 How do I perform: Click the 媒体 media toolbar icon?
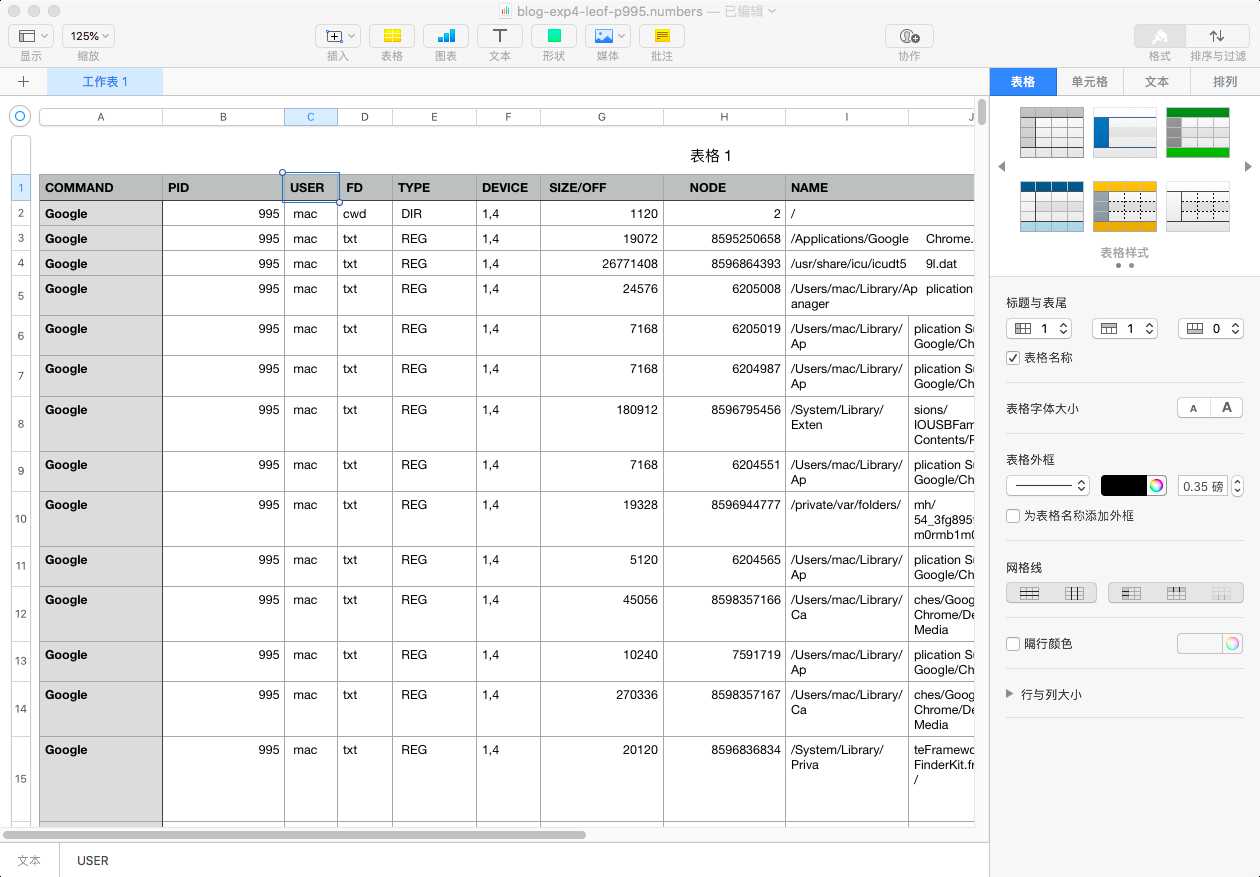point(608,36)
